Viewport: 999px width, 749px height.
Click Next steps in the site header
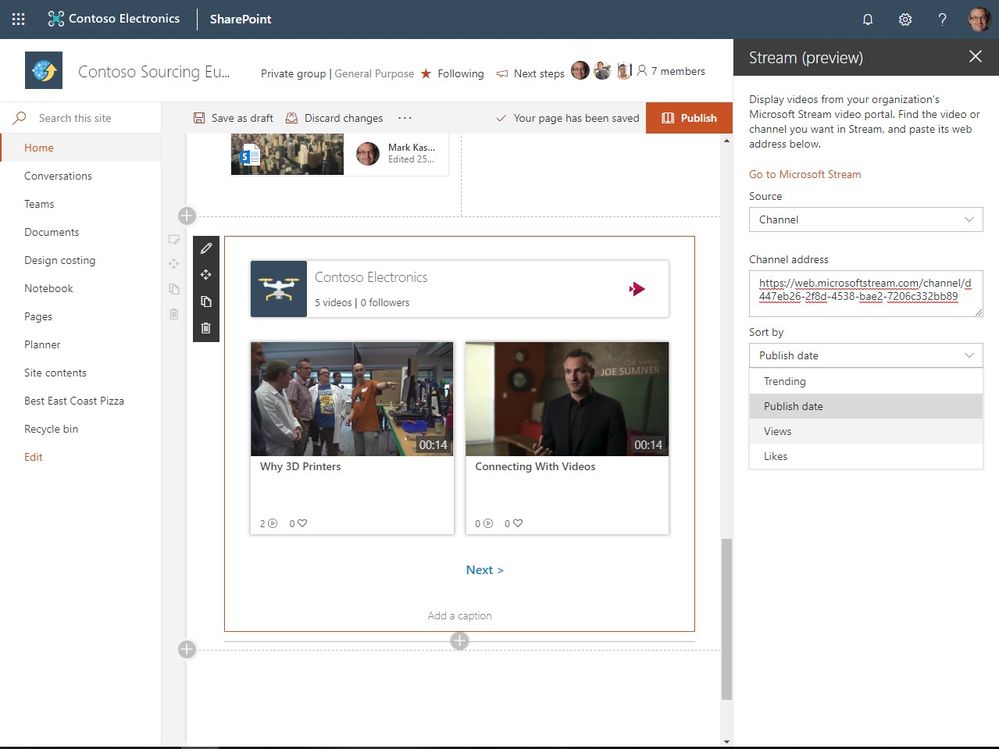pyautogui.click(x=530, y=74)
